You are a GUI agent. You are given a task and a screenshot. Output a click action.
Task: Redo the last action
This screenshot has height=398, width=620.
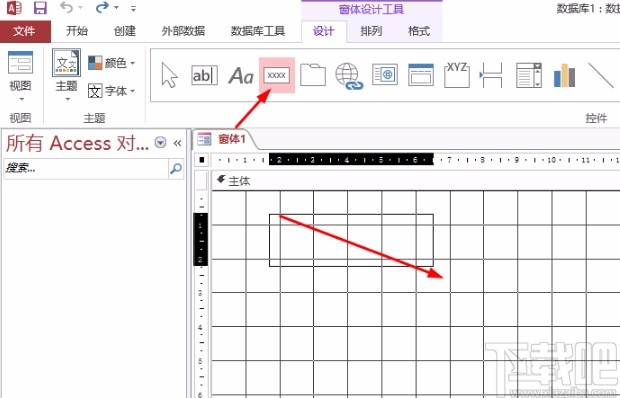(x=102, y=7)
